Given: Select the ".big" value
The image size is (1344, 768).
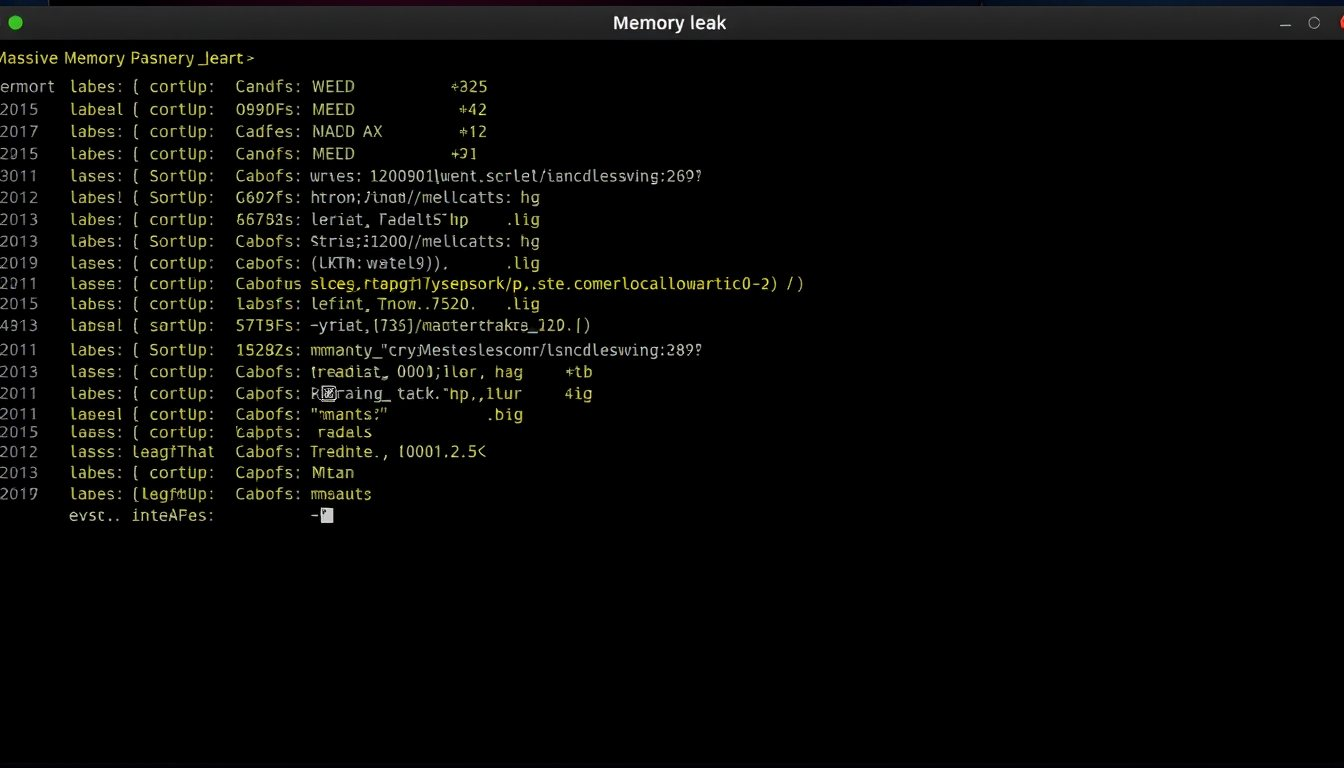Looking at the screenshot, I should point(504,415).
